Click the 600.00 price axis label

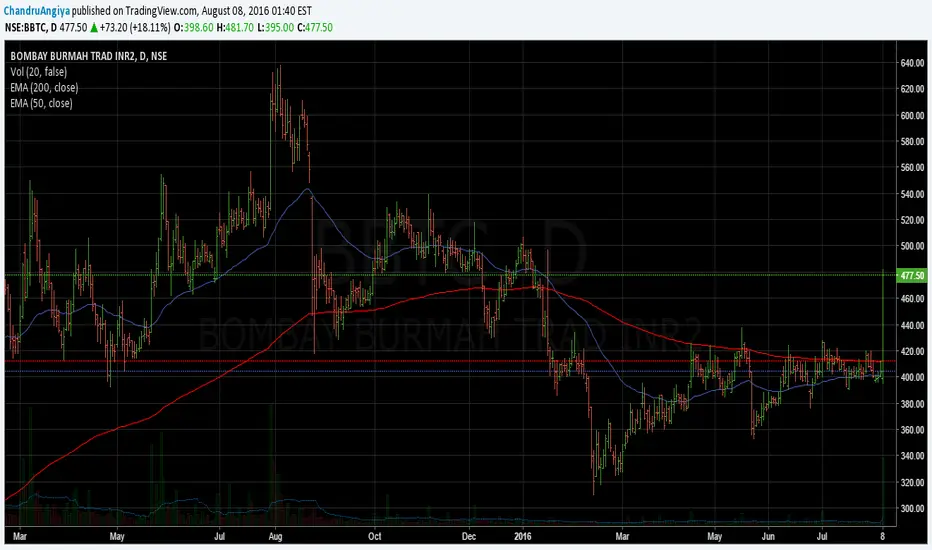click(912, 115)
